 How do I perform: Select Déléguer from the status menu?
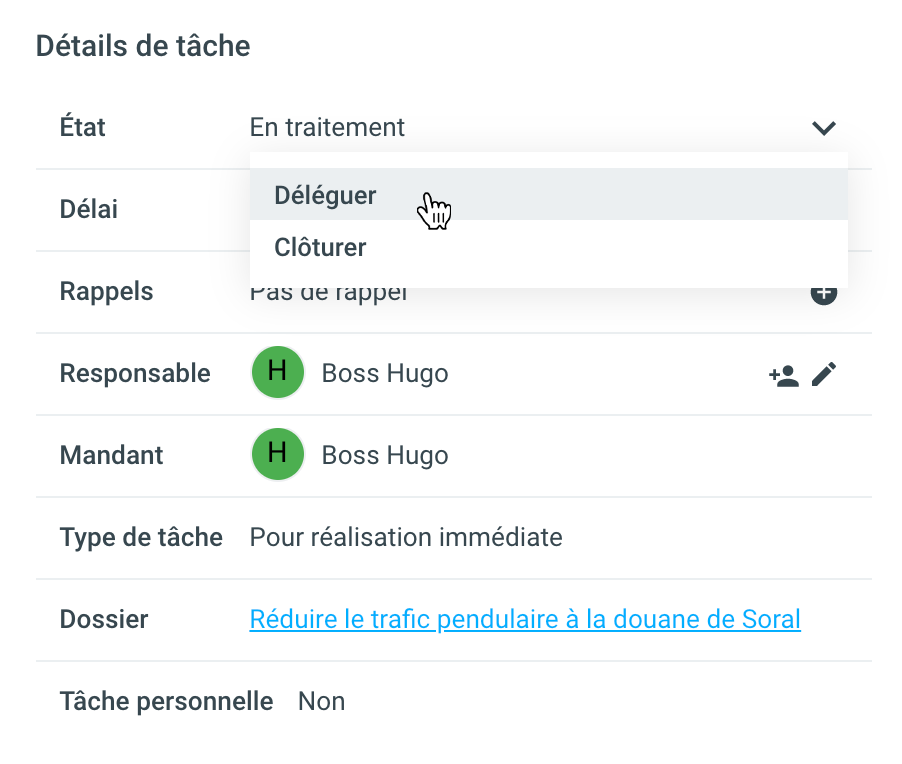click(325, 195)
